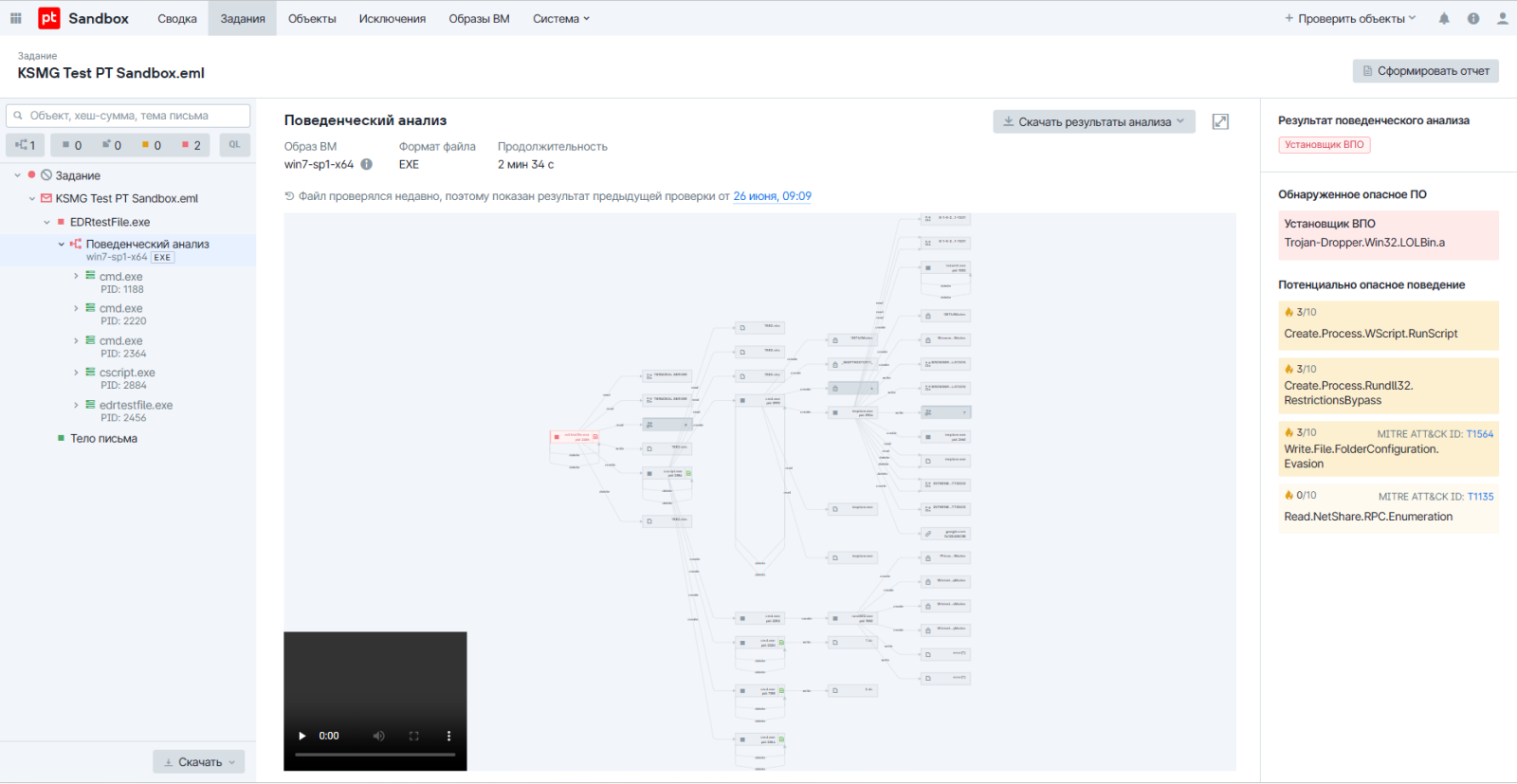Collapse the Задание tree root
The height and width of the screenshot is (784, 1517).
coord(17,175)
